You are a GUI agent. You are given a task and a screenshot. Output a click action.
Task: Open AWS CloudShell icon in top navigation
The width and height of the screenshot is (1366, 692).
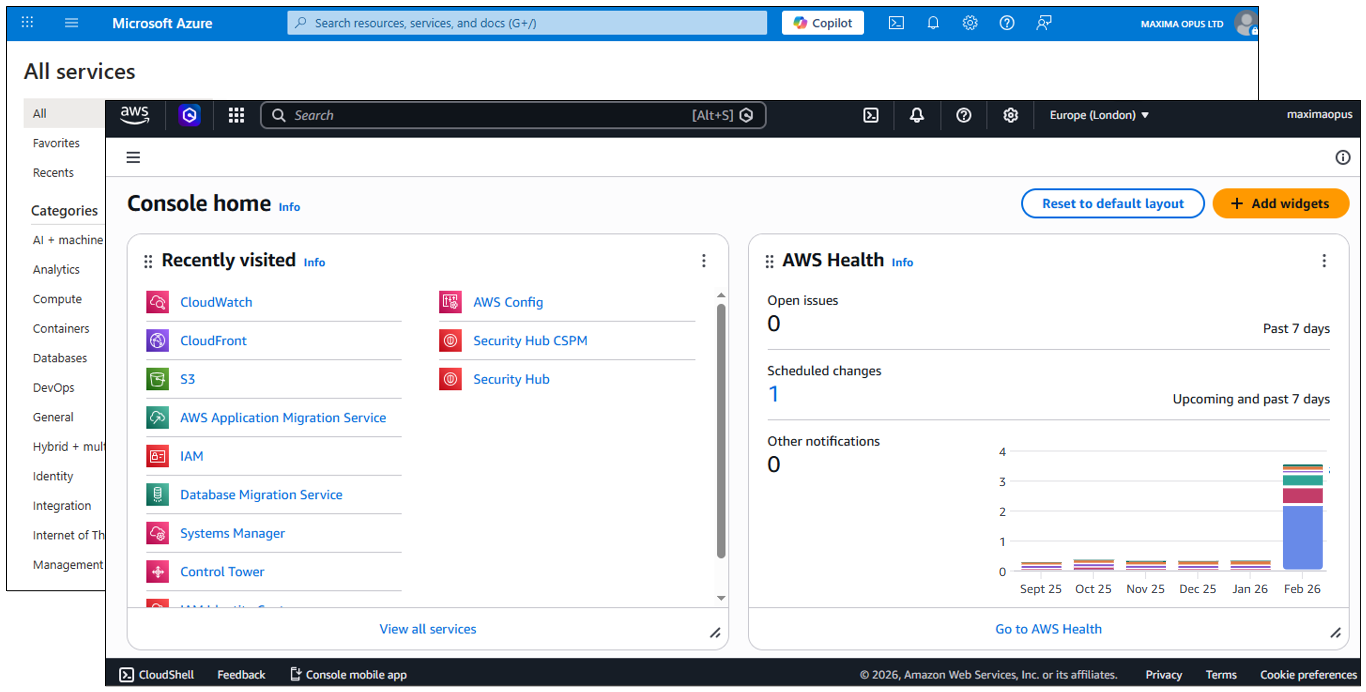point(871,115)
